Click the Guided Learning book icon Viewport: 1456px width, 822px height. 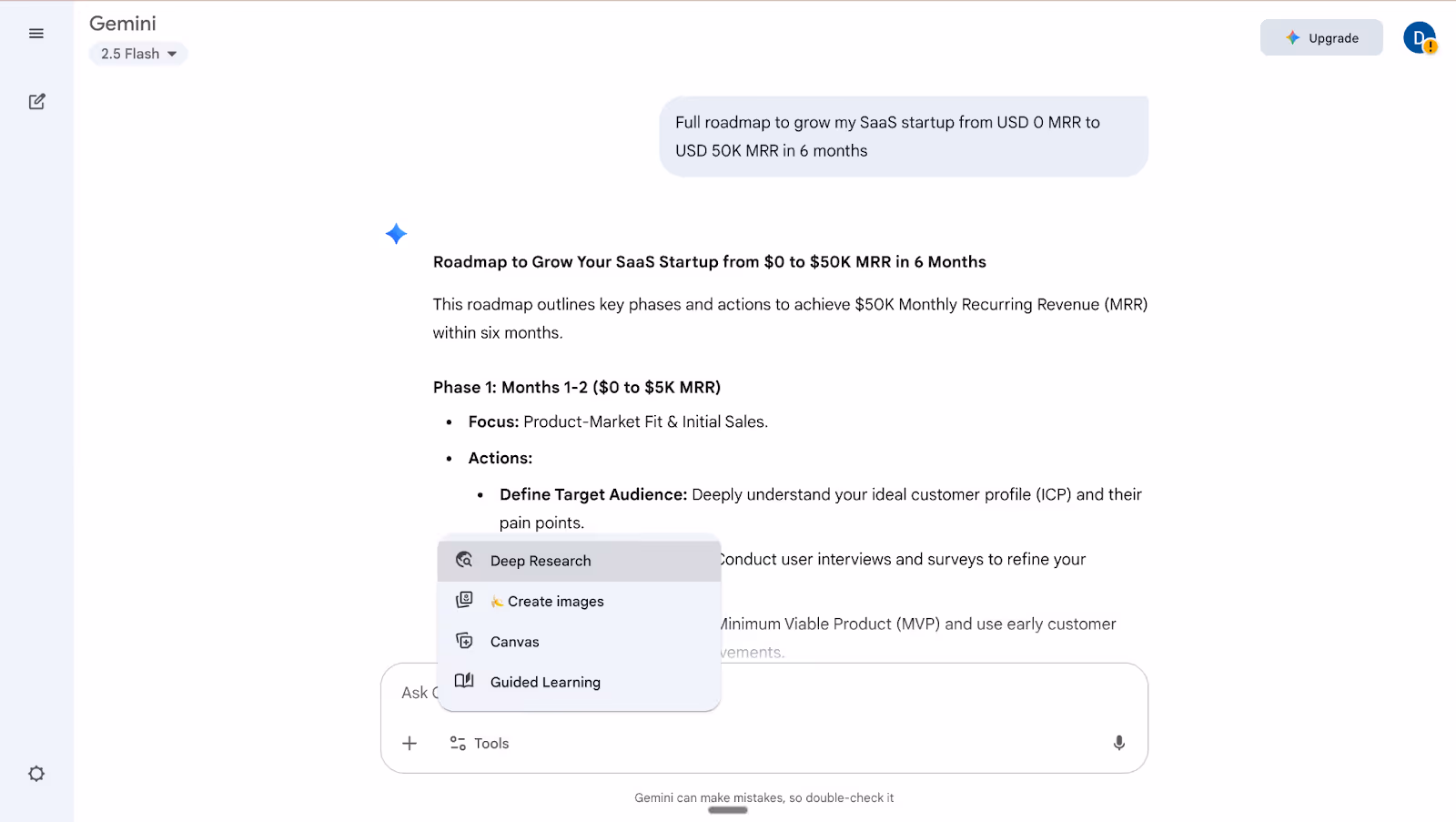[x=464, y=681]
